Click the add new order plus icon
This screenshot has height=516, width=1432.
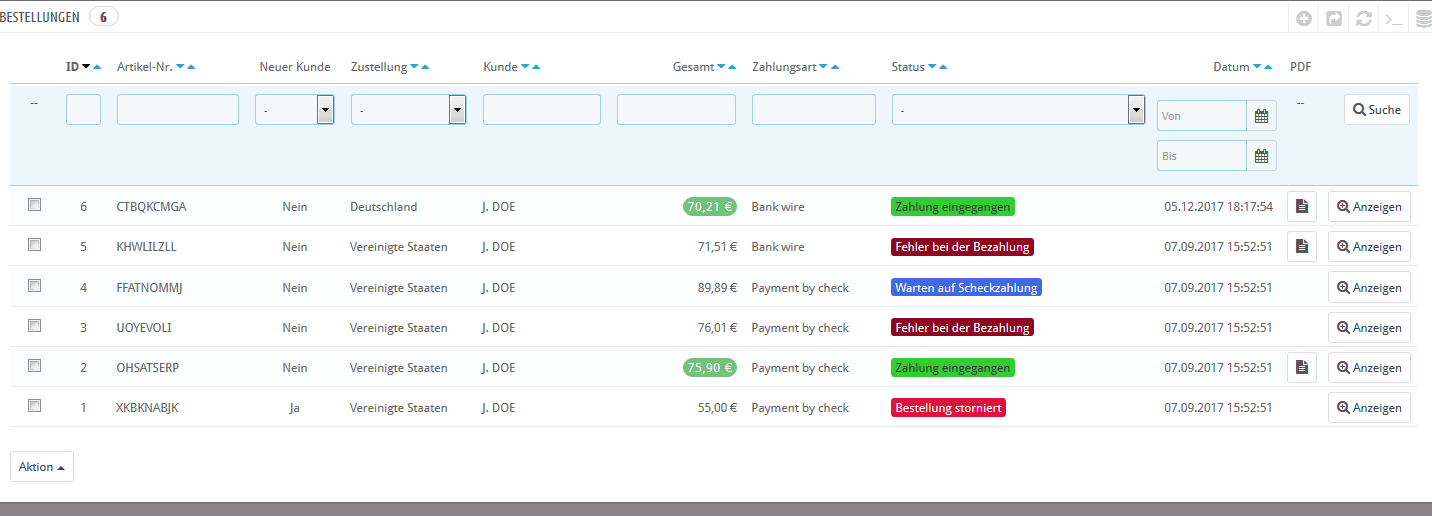tap(1303, 18)
